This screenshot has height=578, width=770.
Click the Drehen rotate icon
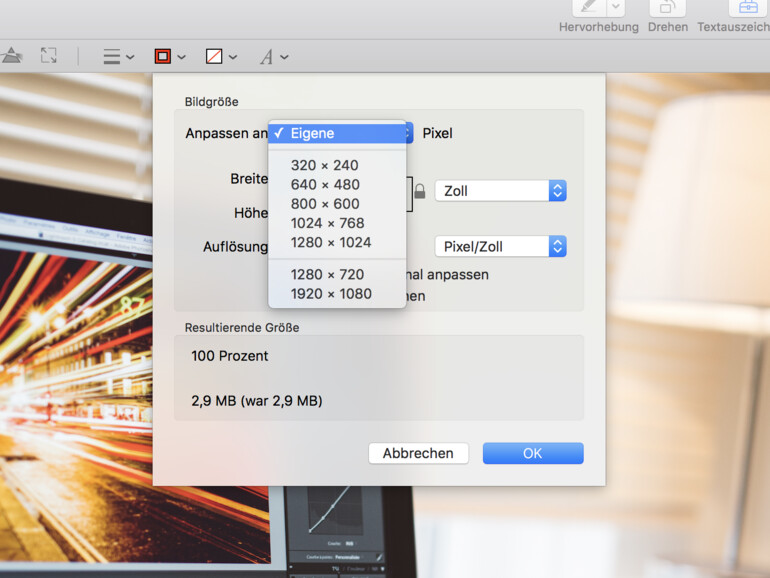667,6
